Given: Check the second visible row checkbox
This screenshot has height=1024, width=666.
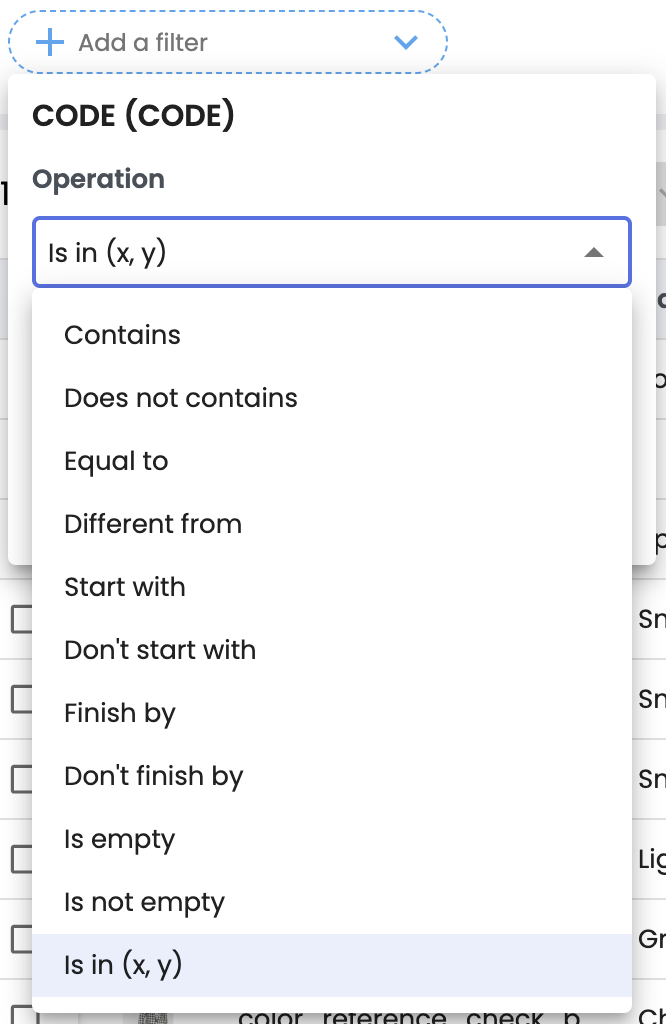Looking at the screenshot, I should 21,698.
